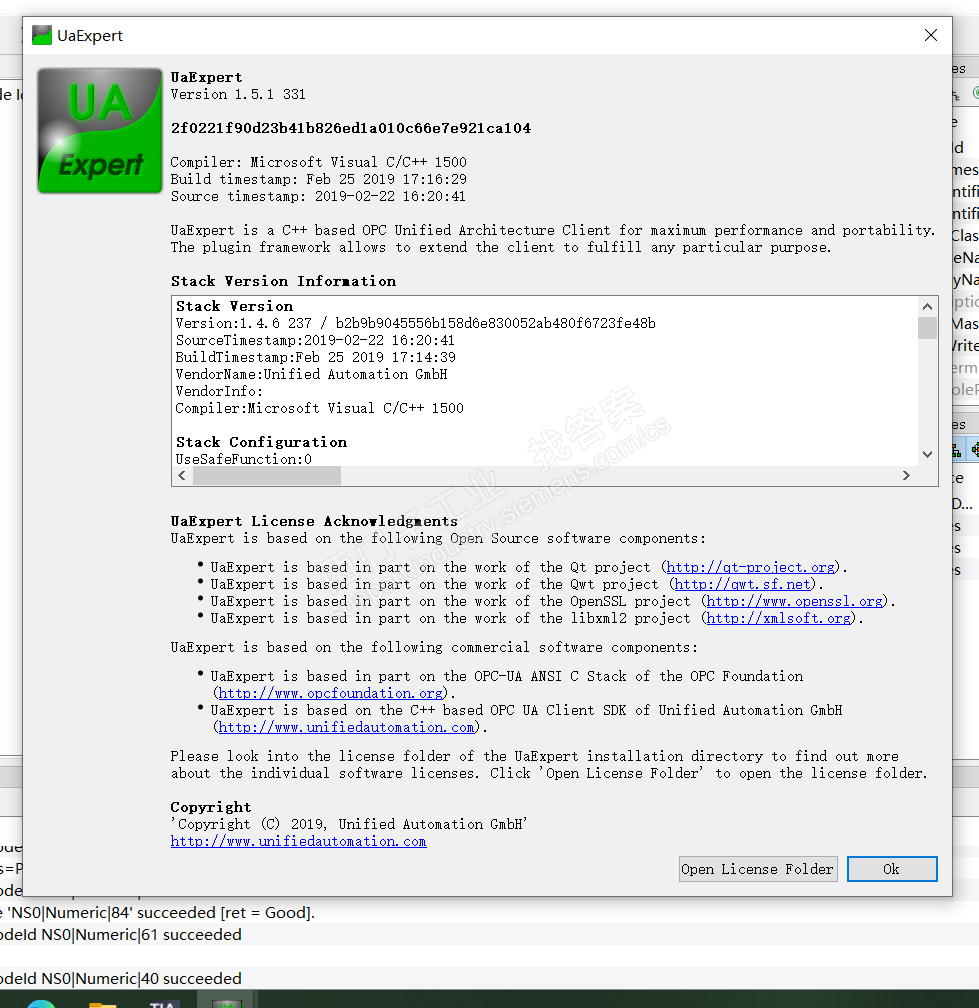Close the UaExpert about dialog
This screenshot has height=1008, width=979.
930,35
